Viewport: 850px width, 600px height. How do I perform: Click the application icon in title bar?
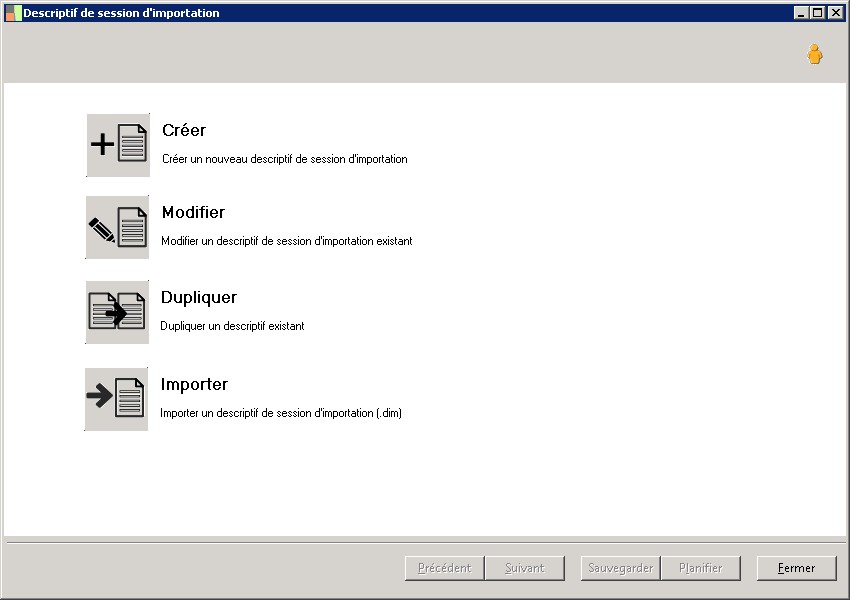(13, 13)
